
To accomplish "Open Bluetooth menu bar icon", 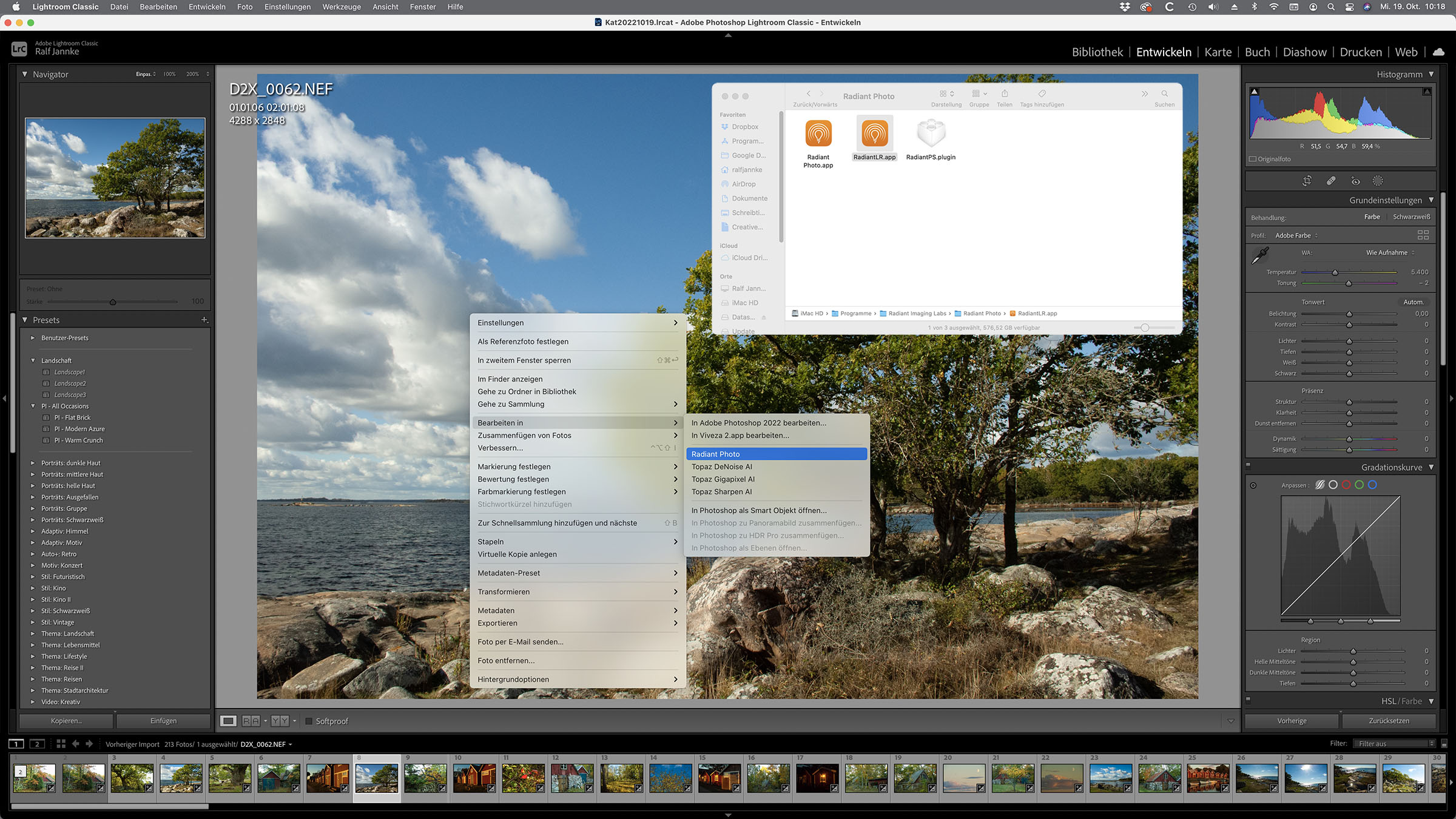I will tap(1254, 7).
